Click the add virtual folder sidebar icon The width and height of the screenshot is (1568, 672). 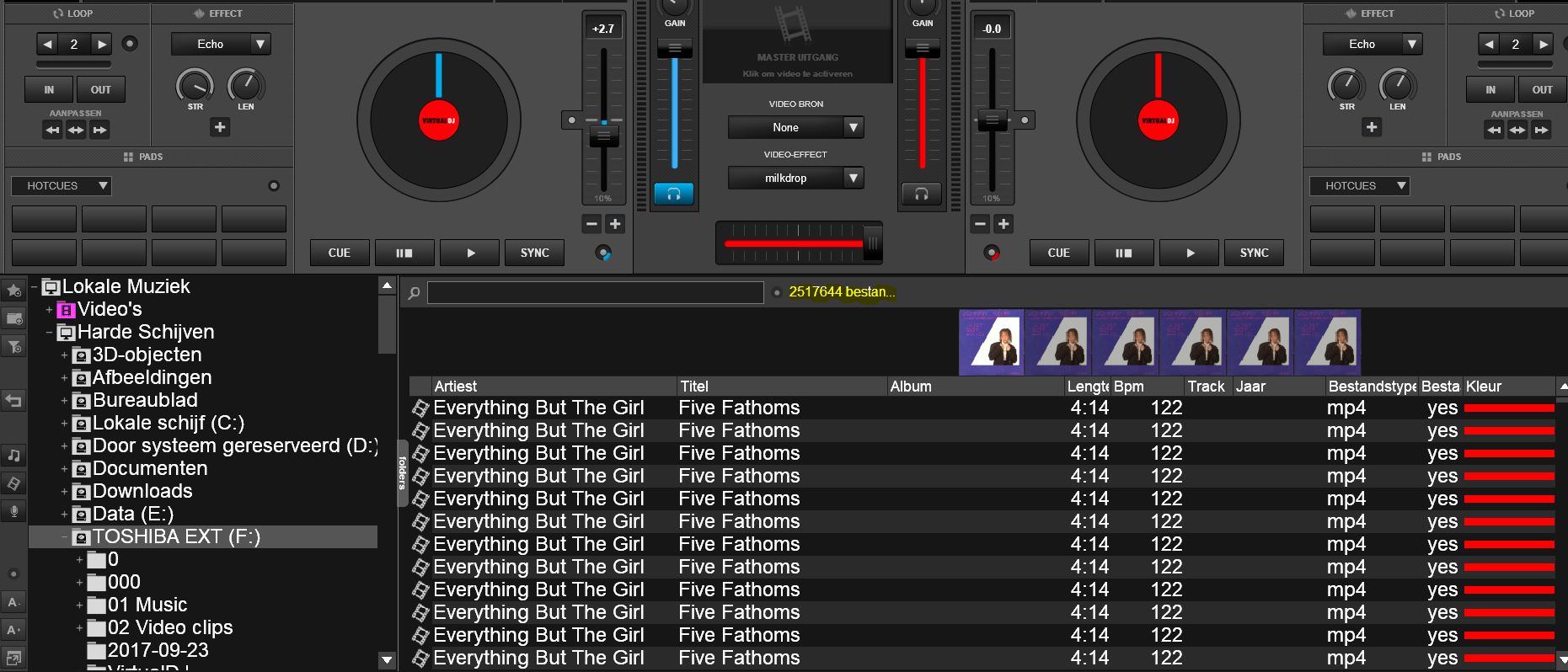13,318
